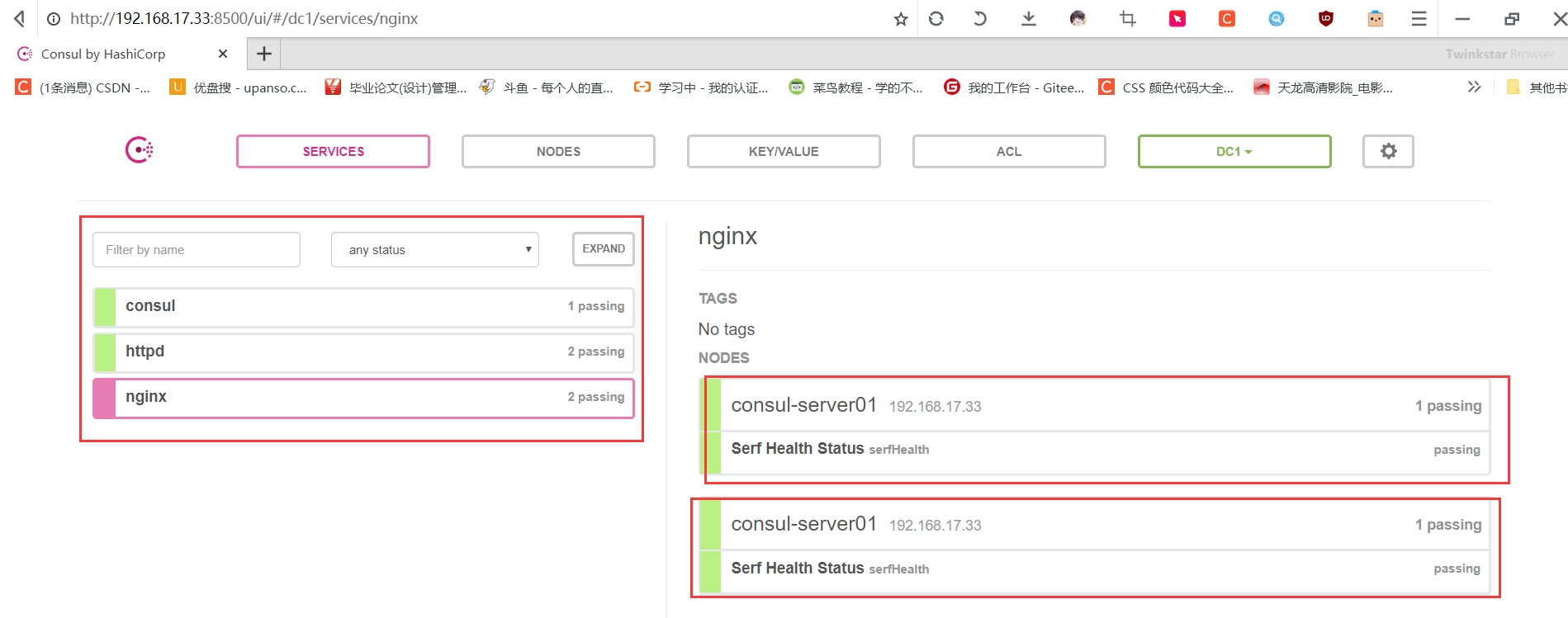Viewport: 1568px width, 618px height.
Task: Focus the Filter by name field
Action: pyautogui.click(x=197, y=249)
